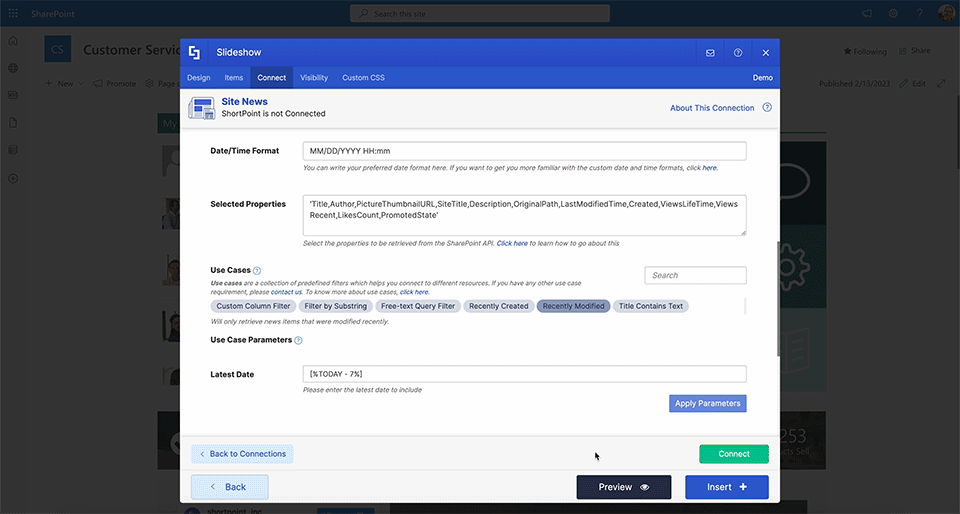Viewport: 960px width, 514px height.
Task: Click 'here' link for date format help
Action: [710, 168]
